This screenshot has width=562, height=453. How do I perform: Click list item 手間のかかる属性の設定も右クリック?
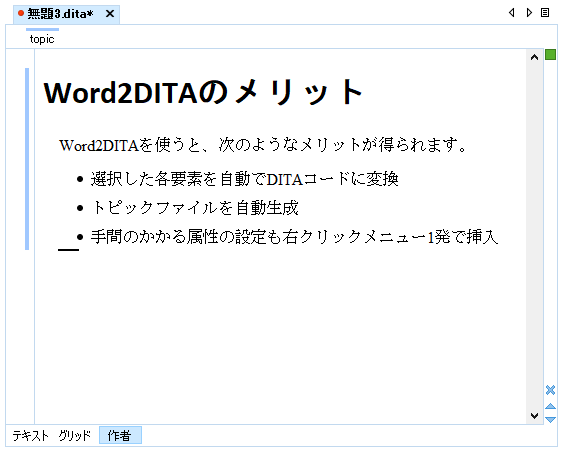294,237
